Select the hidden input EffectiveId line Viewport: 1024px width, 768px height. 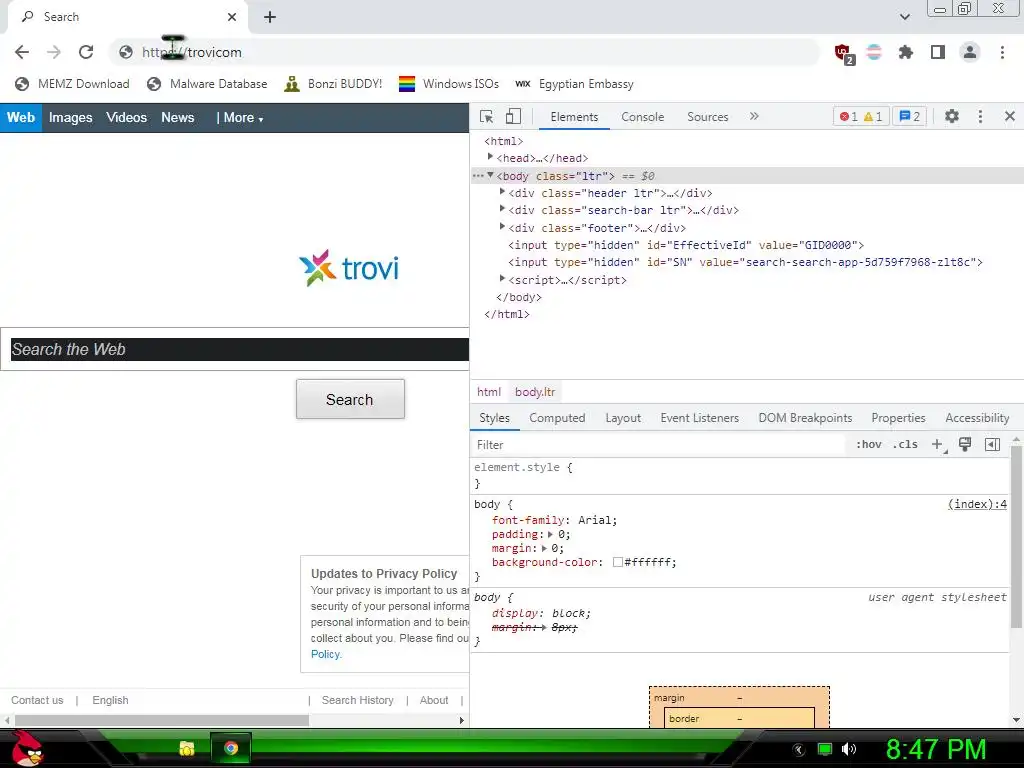(686, 246)
